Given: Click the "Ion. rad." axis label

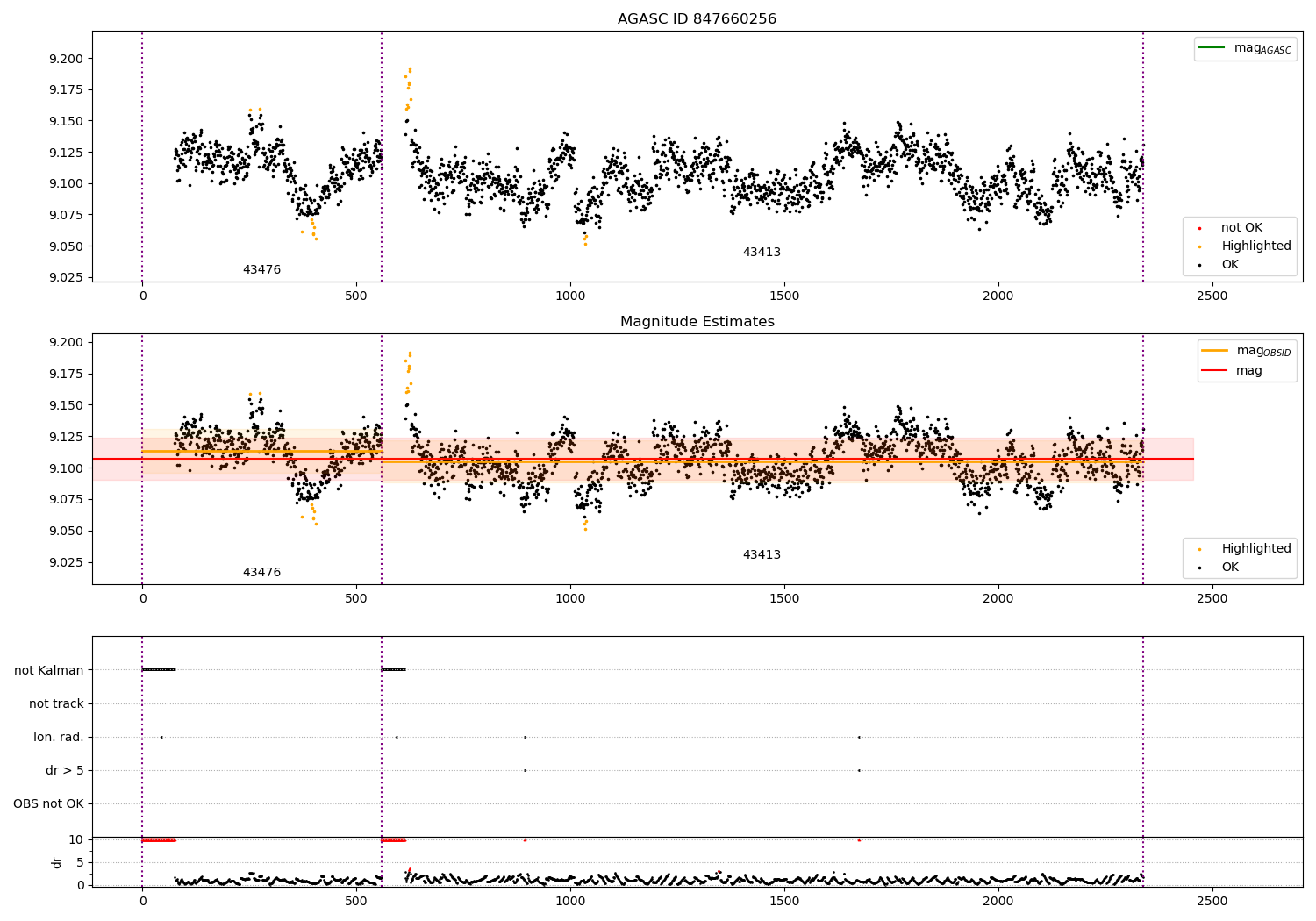Looking at the screenshot, I should click(59, 738).
